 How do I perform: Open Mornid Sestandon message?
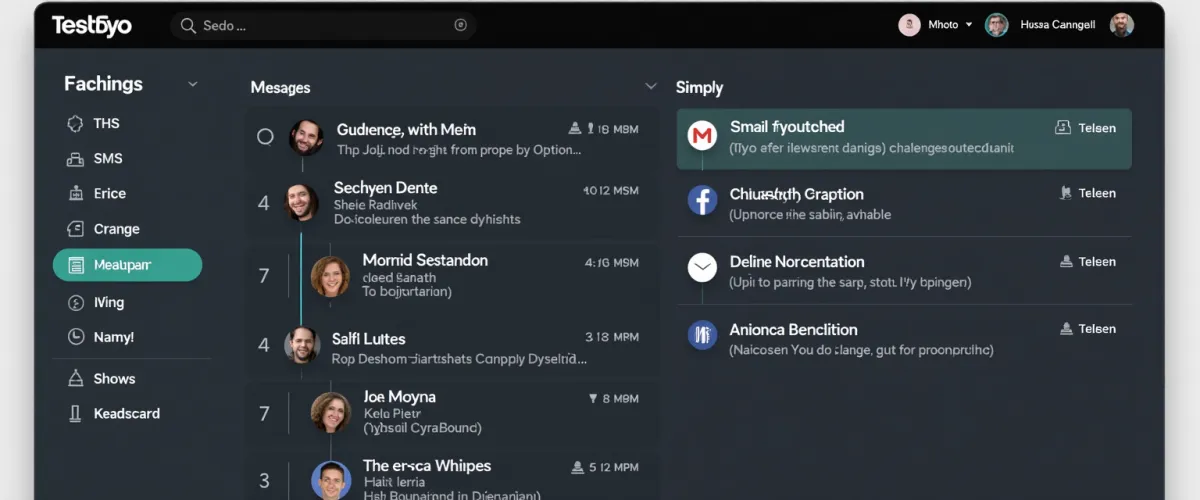click(x=452, y=275)
